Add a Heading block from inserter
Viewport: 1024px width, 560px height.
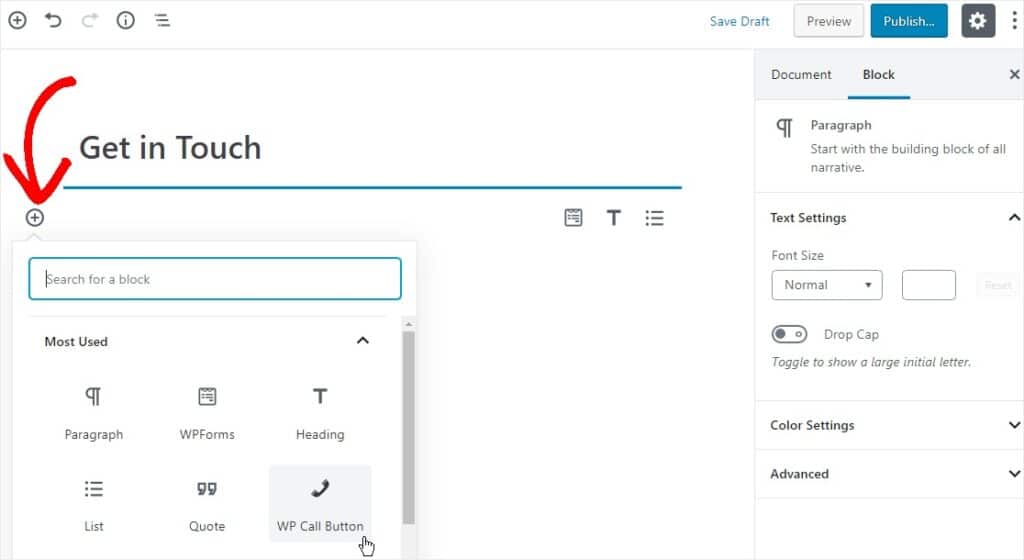click(x=320, y=411)
